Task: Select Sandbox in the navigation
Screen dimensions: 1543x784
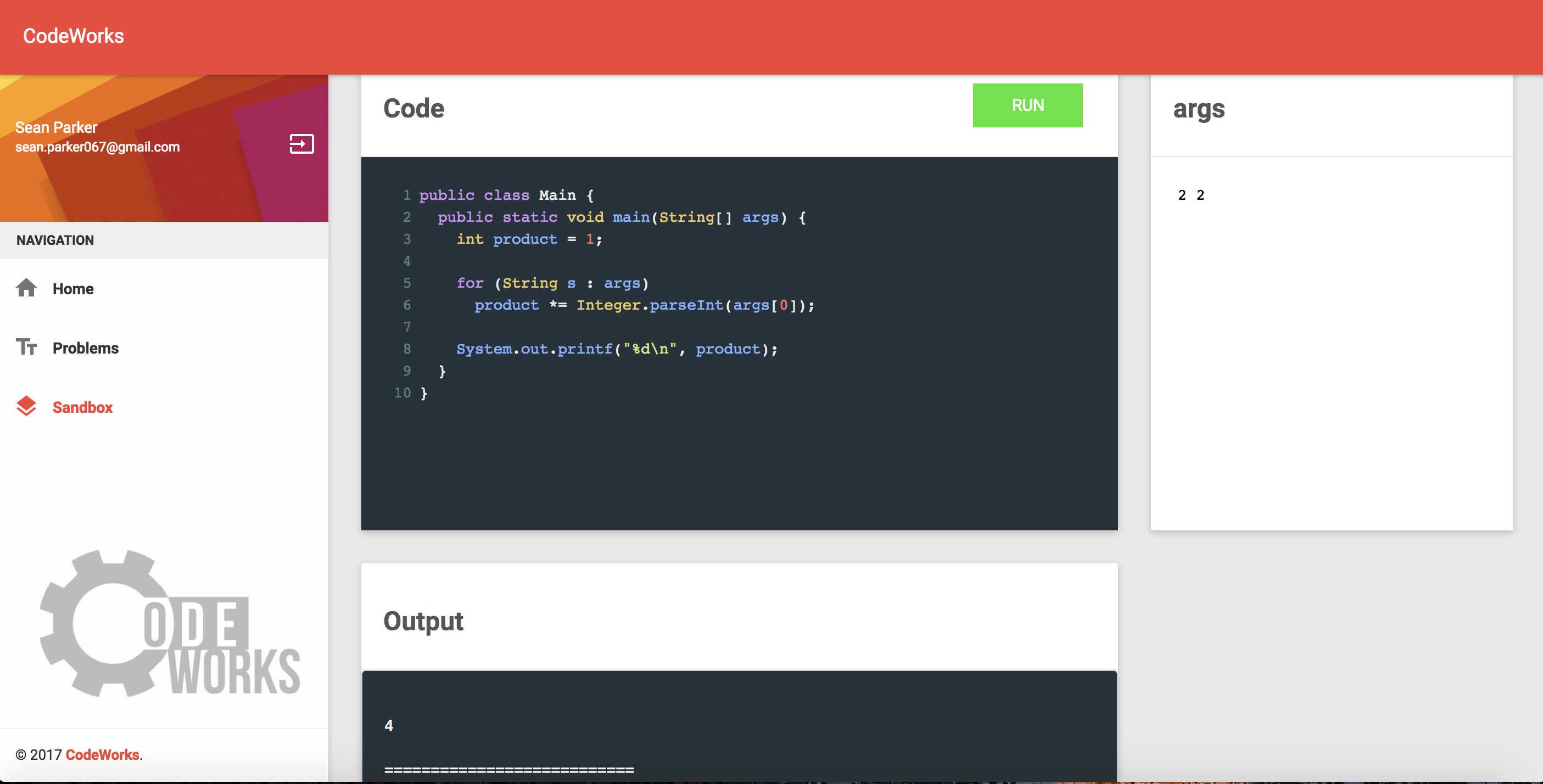Action: 82,407
